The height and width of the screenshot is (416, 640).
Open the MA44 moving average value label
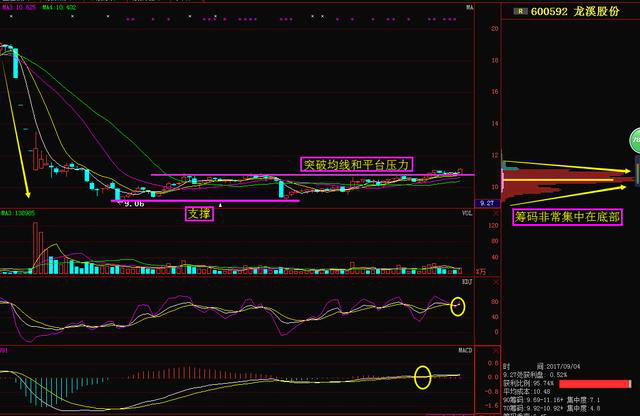[x=59, y=7]
